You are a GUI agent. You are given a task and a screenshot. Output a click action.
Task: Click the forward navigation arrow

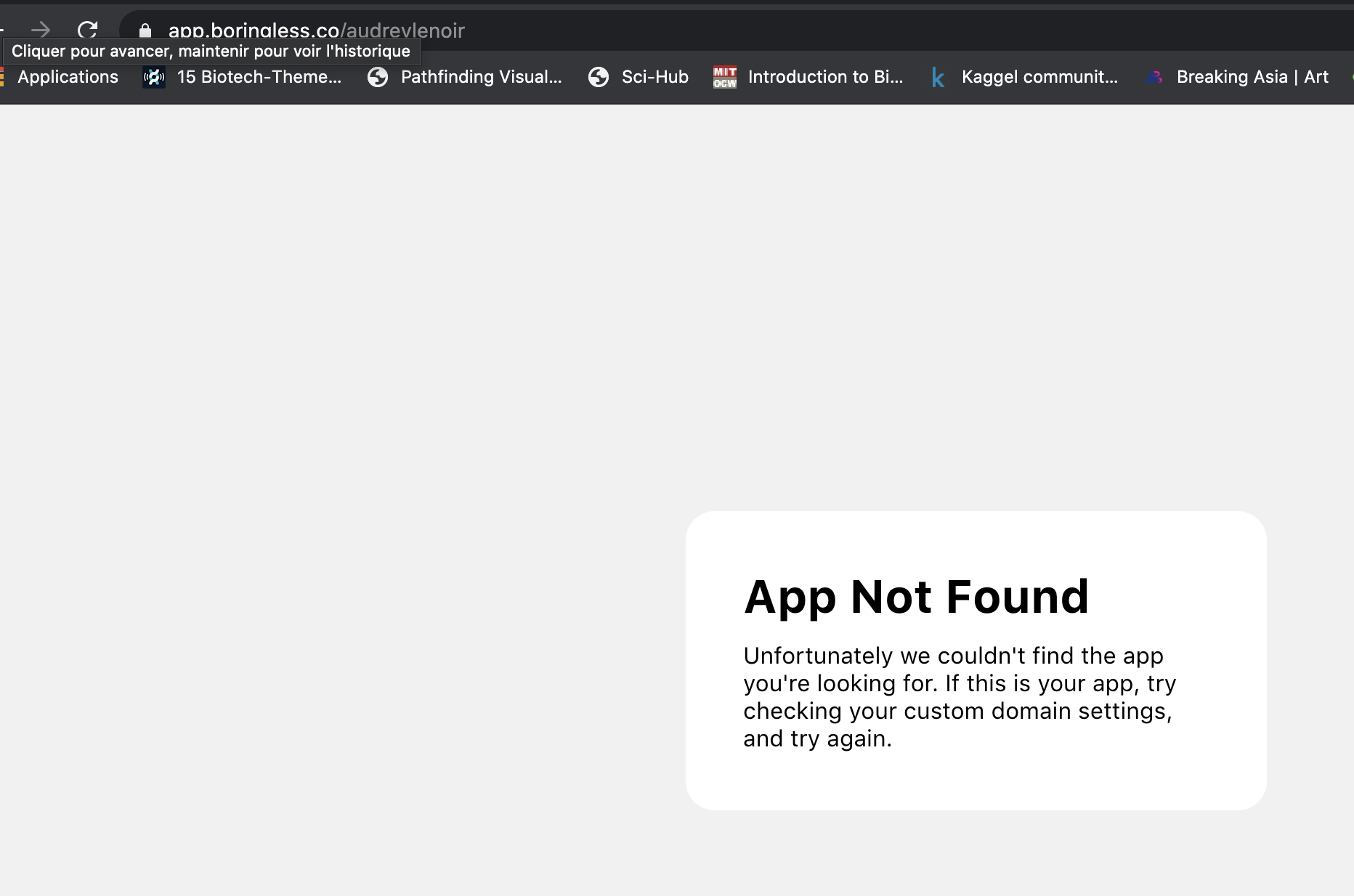41,29
